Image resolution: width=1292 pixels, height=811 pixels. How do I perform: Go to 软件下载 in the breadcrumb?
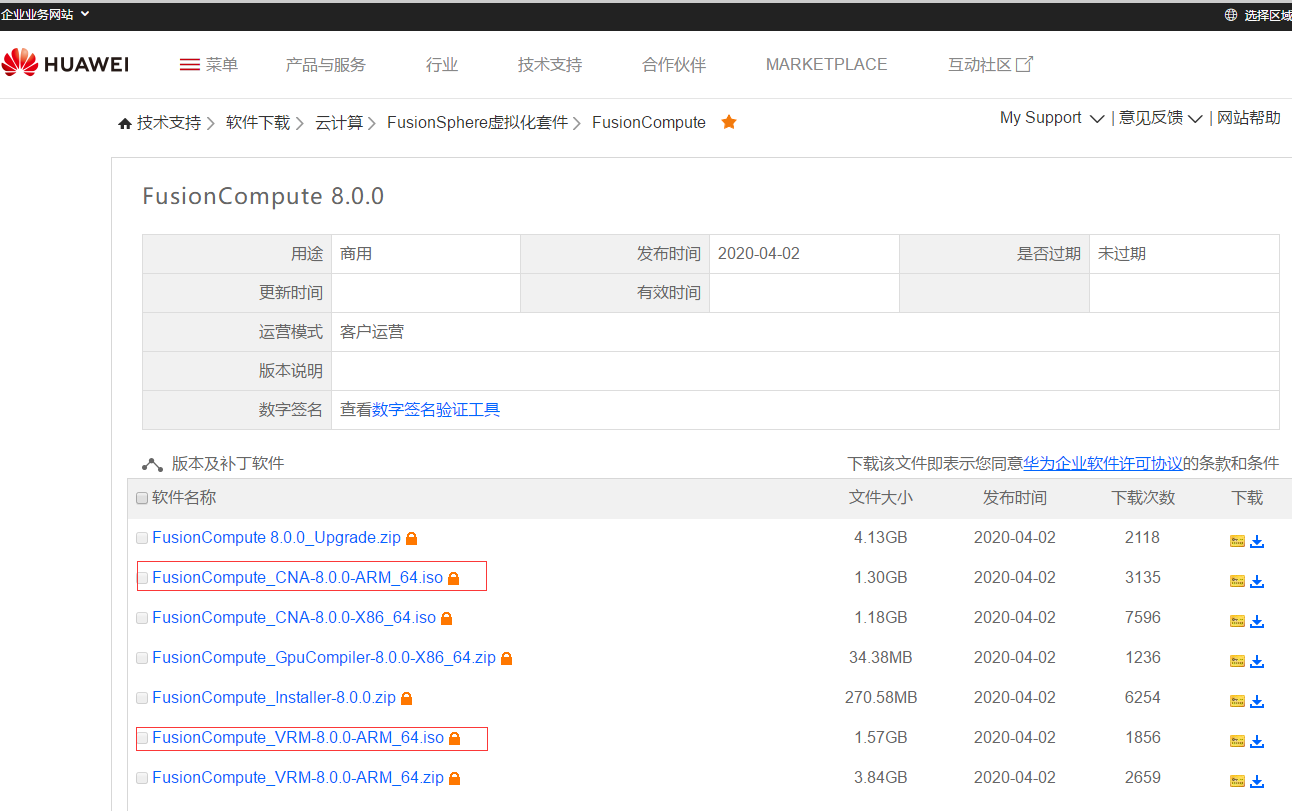258,123
